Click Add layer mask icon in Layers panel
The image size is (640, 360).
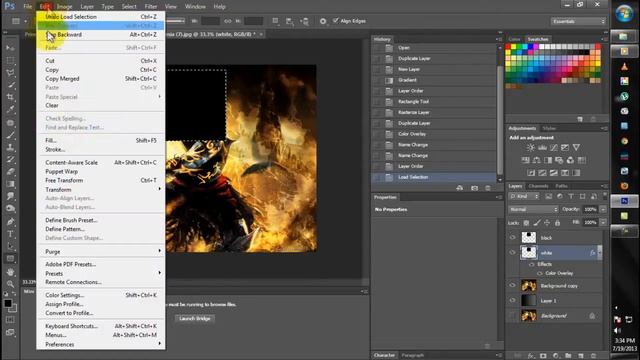tap(543, 356)
